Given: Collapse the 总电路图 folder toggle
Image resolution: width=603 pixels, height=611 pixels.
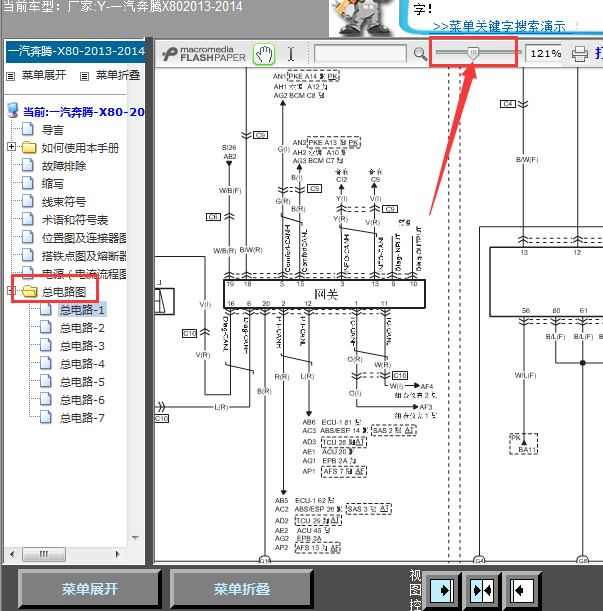Looking at the screenshot, I should point(11,290).
